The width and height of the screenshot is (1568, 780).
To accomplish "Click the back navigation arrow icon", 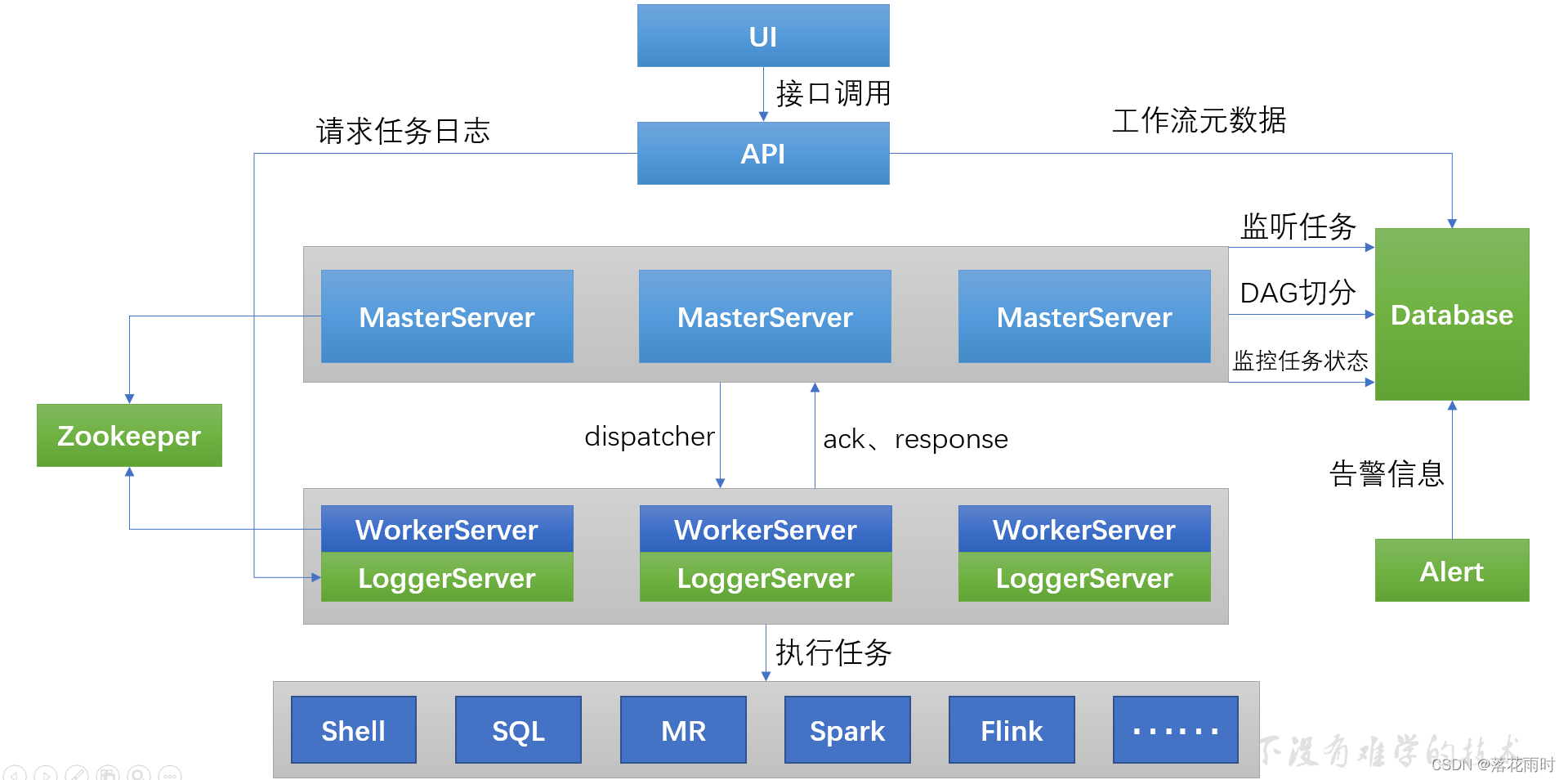I will tap(15, 775).
